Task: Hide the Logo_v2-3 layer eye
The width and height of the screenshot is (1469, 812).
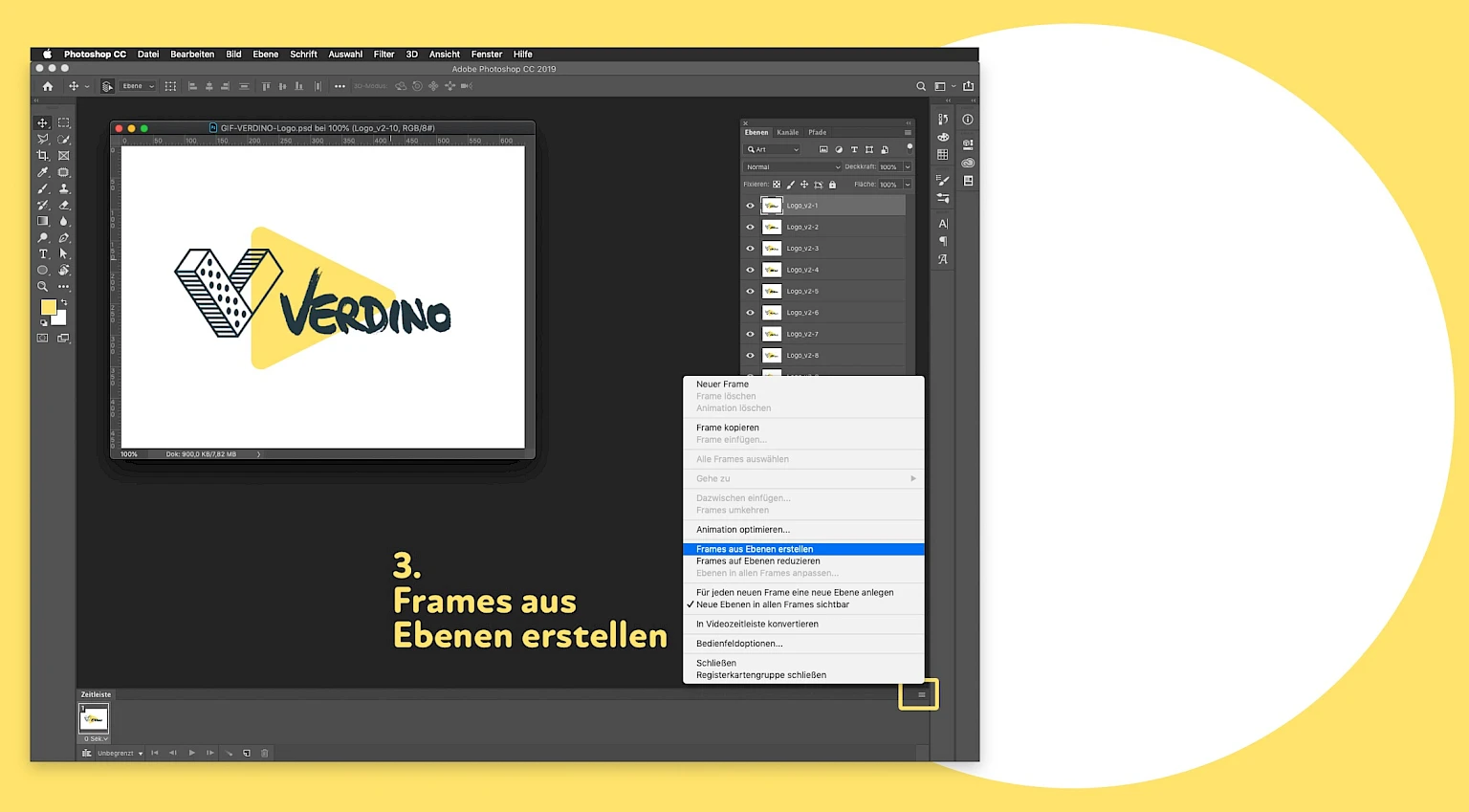Action: click(750, 249)
